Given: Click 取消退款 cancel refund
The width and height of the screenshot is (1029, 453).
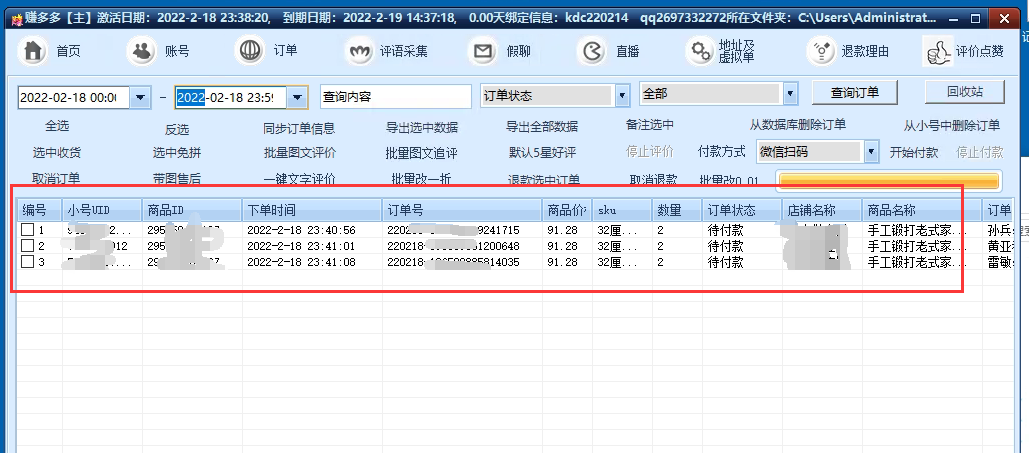Looking at the screenshot, I should pos(653,180).
